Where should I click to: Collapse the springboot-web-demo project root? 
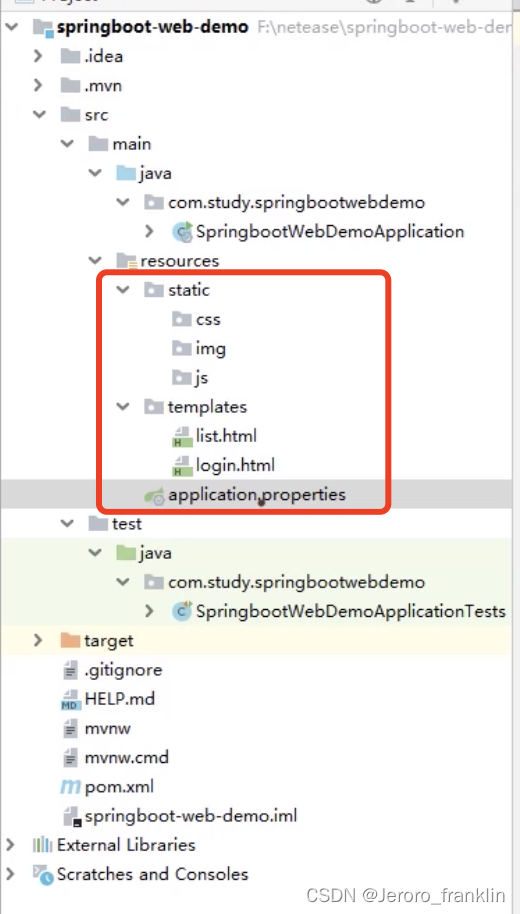coord(11,27)
